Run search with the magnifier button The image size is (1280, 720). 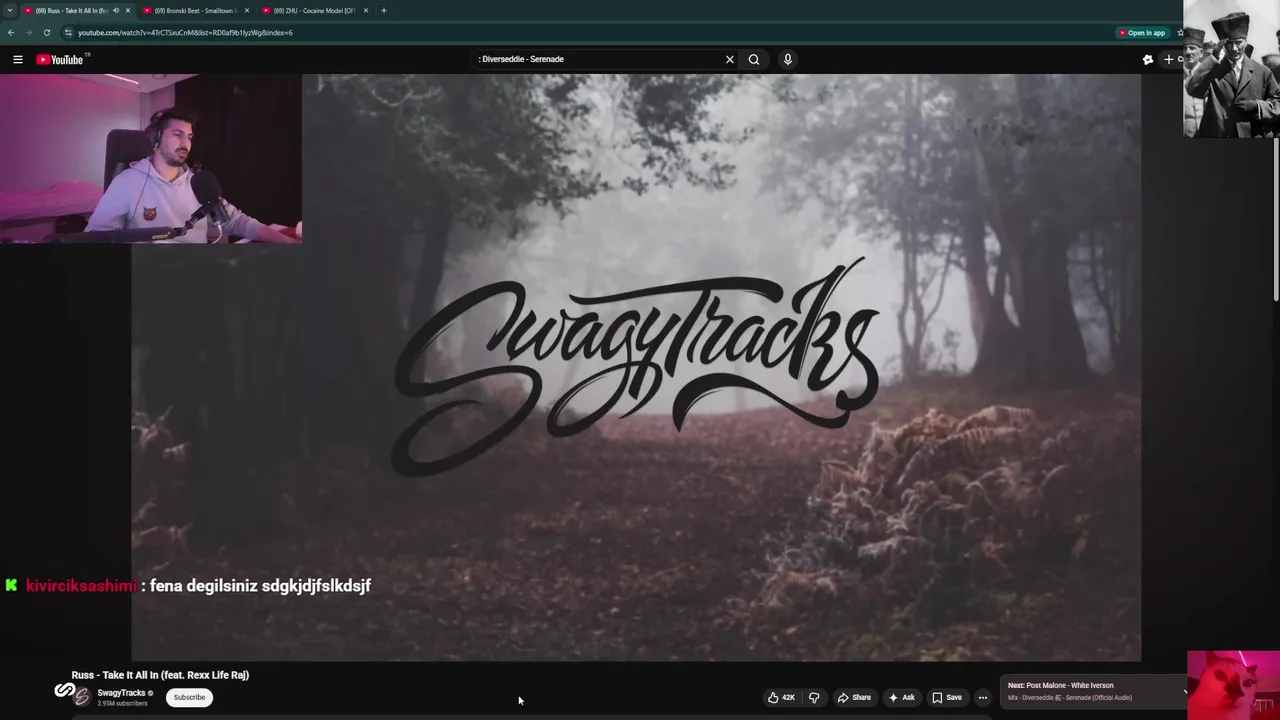[x=754, y=59]
